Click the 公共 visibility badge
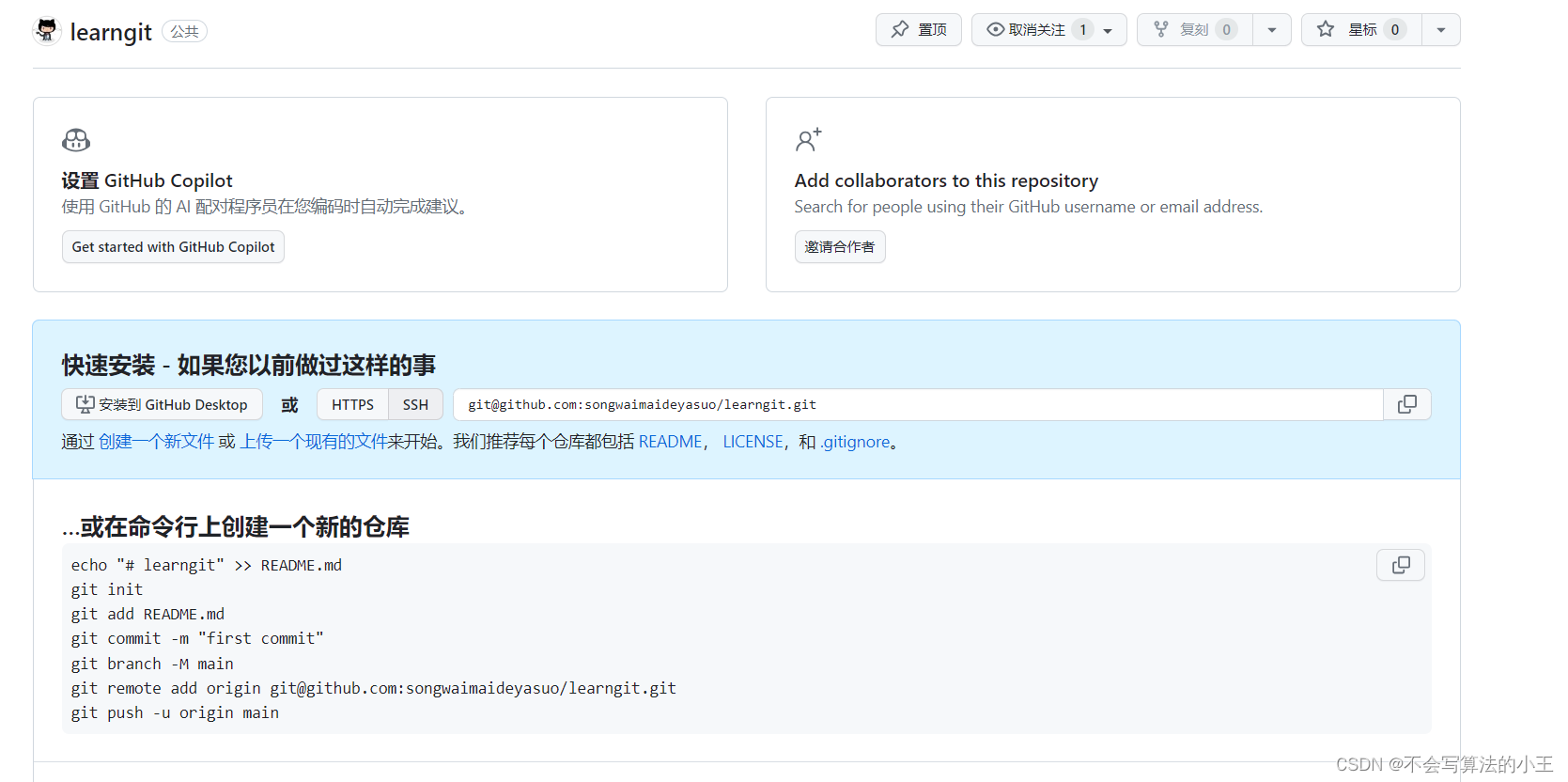 coord(184,31)
